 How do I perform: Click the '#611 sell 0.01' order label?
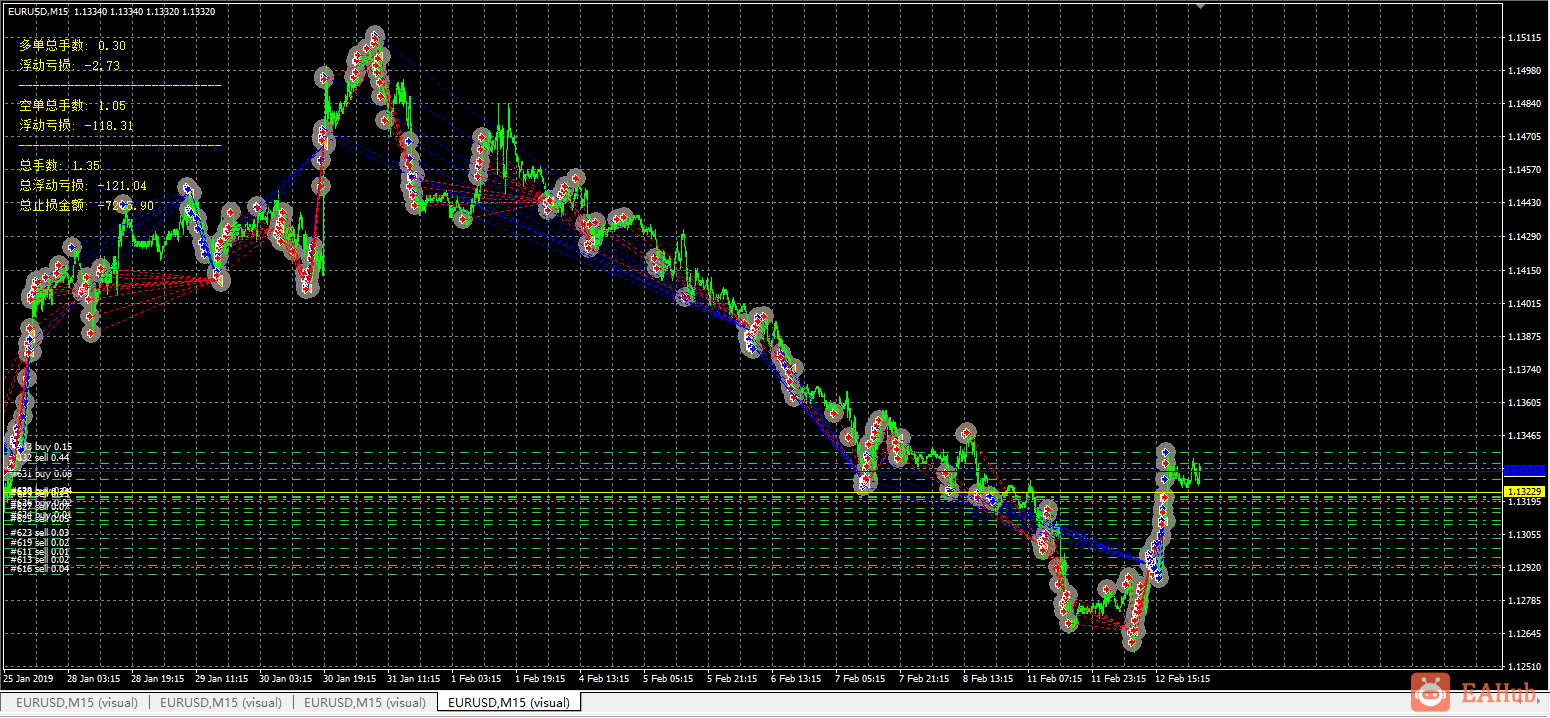[x=40, y=552]
